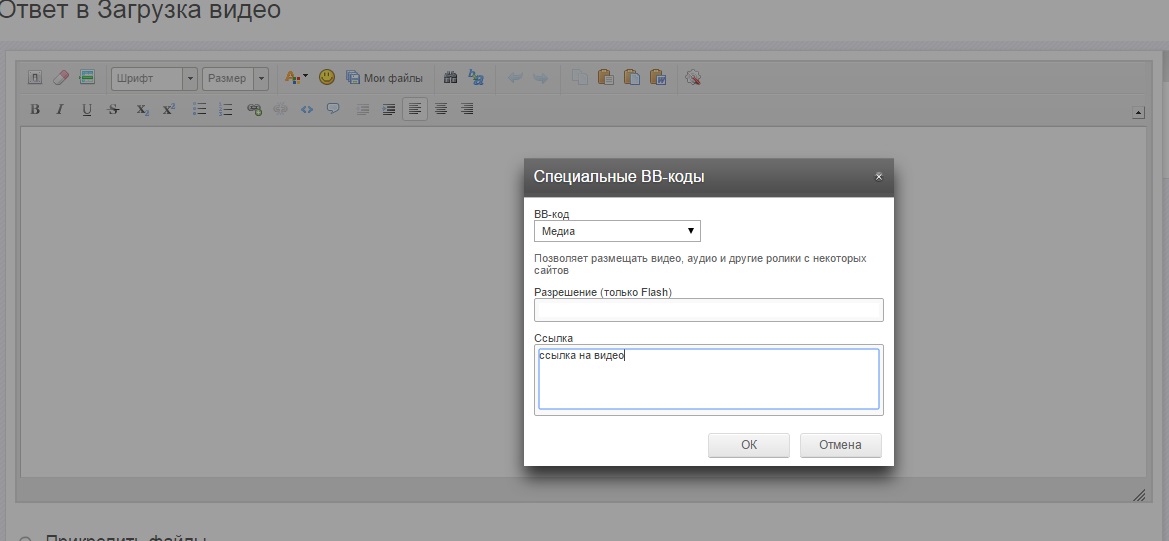
Task: Open Мои файлы attachments
Action: [x=384, y=77]
